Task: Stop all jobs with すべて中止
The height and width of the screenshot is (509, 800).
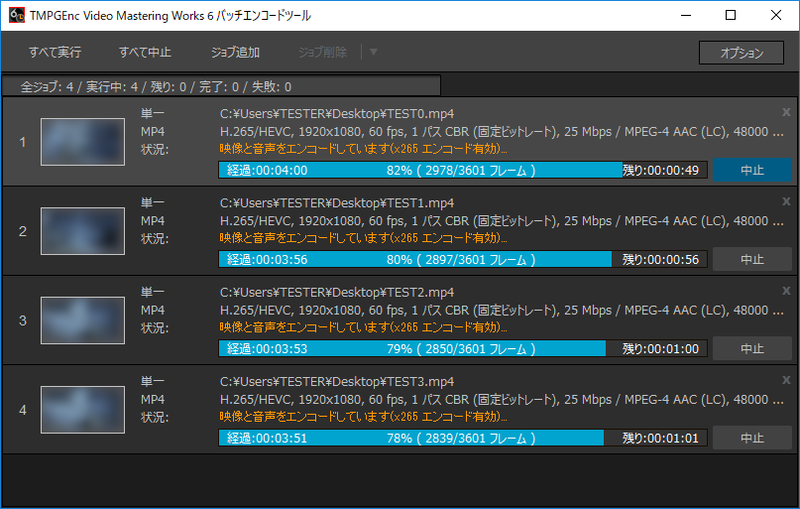Action: [x=145, y=53]
